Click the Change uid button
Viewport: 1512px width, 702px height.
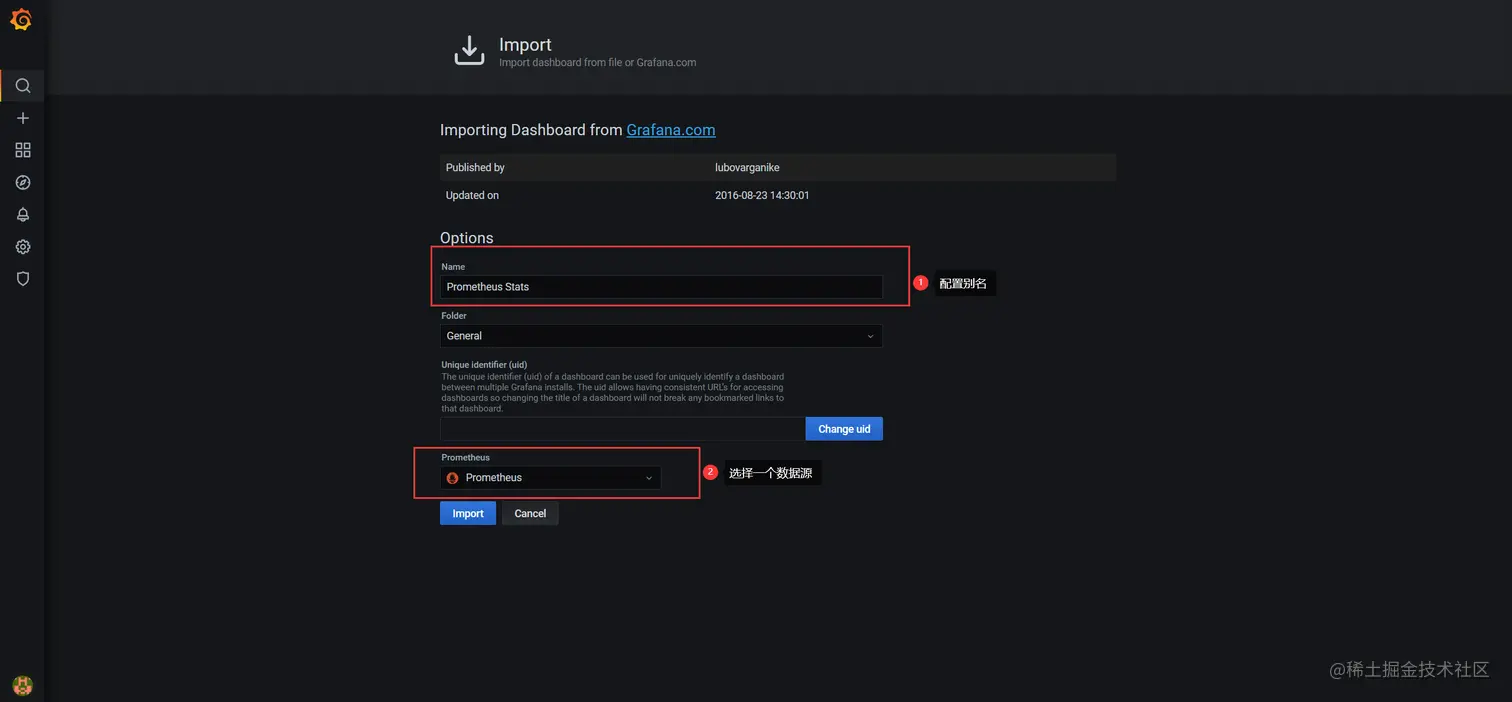844,429
